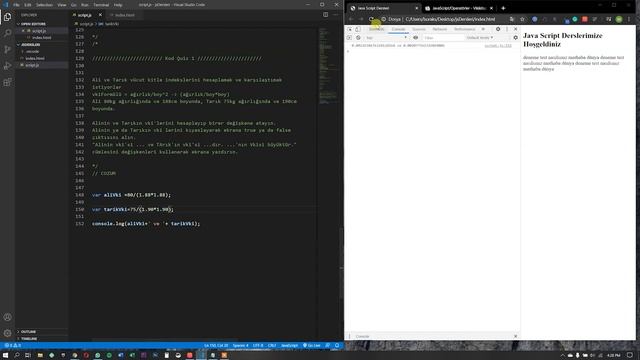Open the File menu in VS Code
640x360 pixels.
[x=16, y=5]
